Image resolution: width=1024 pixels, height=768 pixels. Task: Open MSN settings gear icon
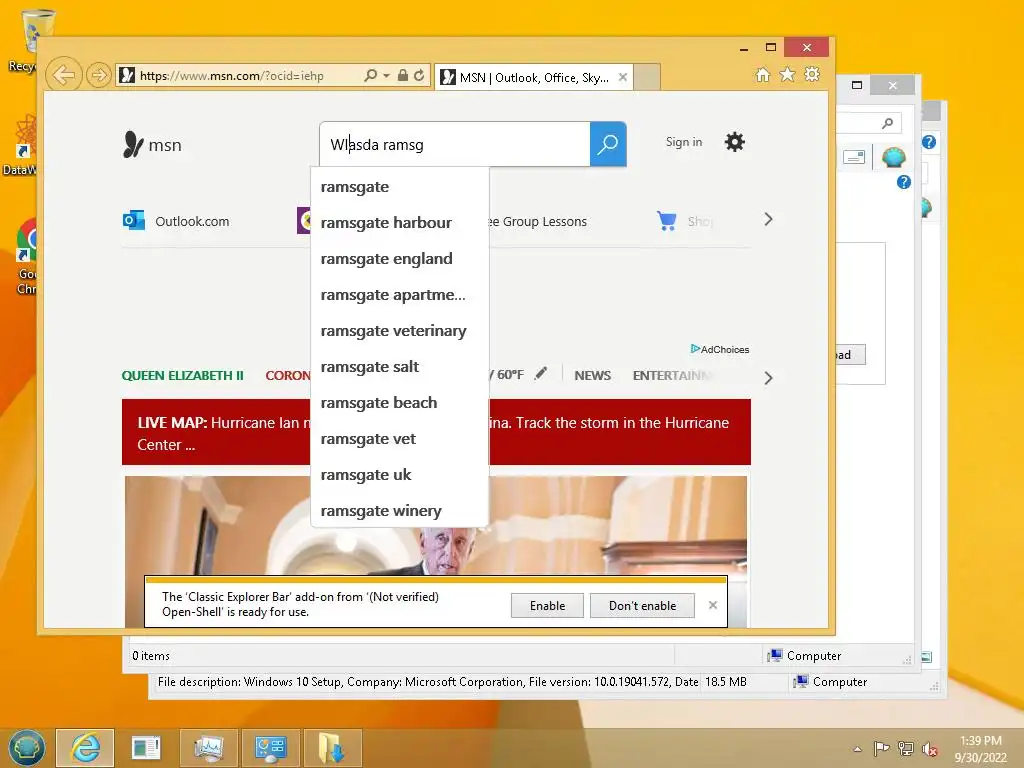click(x=735, y=142)
